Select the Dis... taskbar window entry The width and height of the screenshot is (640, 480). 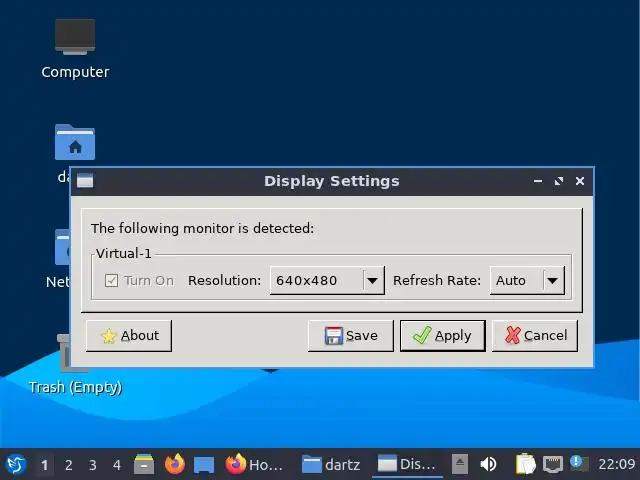coord(407,464)
